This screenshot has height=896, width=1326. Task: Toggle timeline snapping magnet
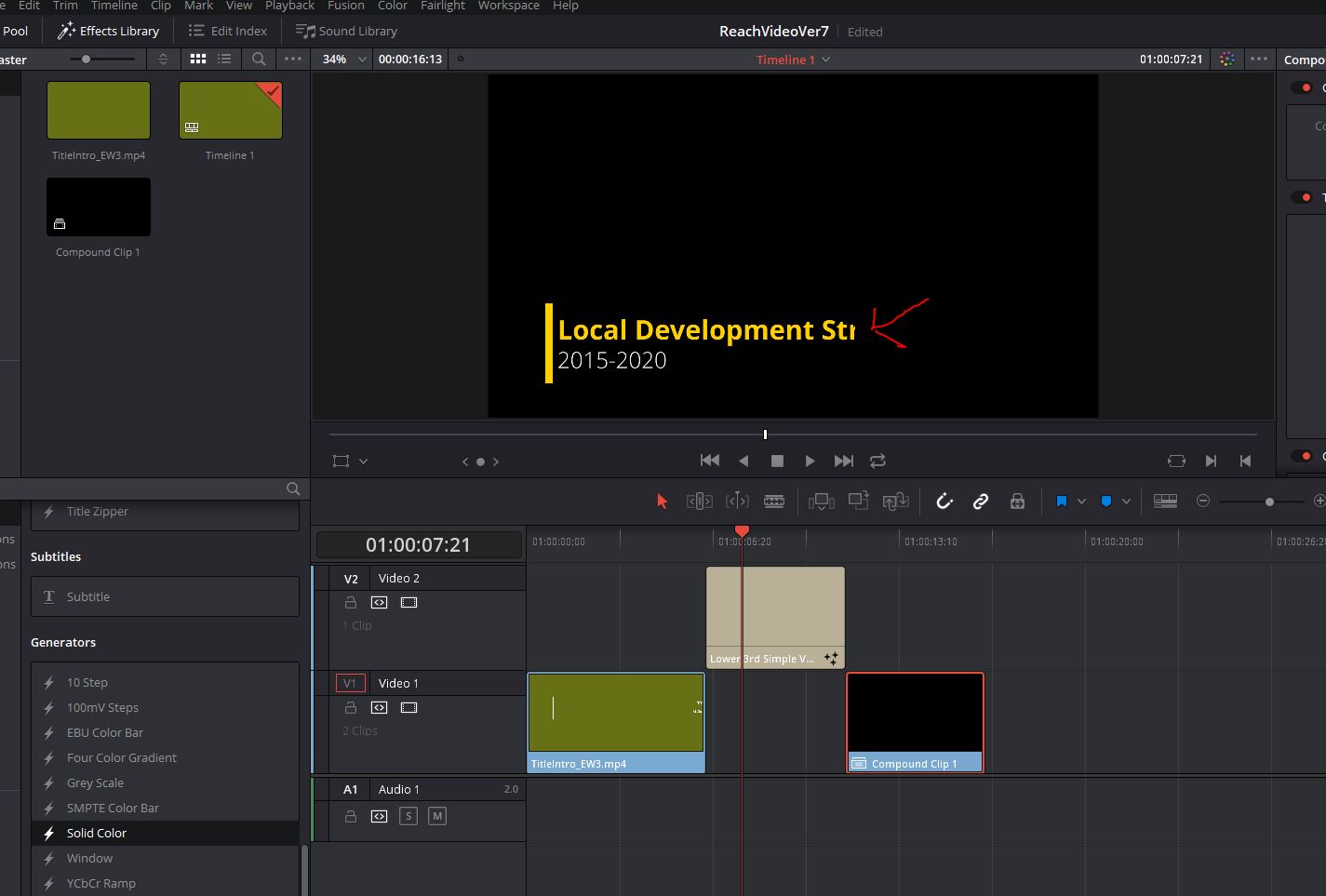tap(944, 501)
